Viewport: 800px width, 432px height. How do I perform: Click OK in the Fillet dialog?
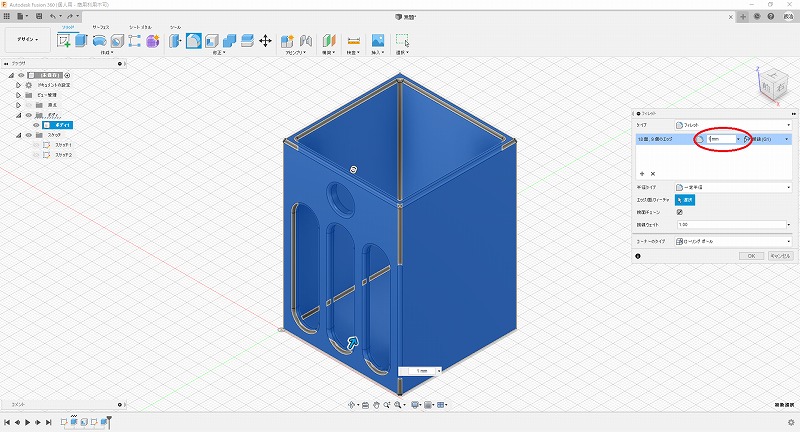point(751,256)
